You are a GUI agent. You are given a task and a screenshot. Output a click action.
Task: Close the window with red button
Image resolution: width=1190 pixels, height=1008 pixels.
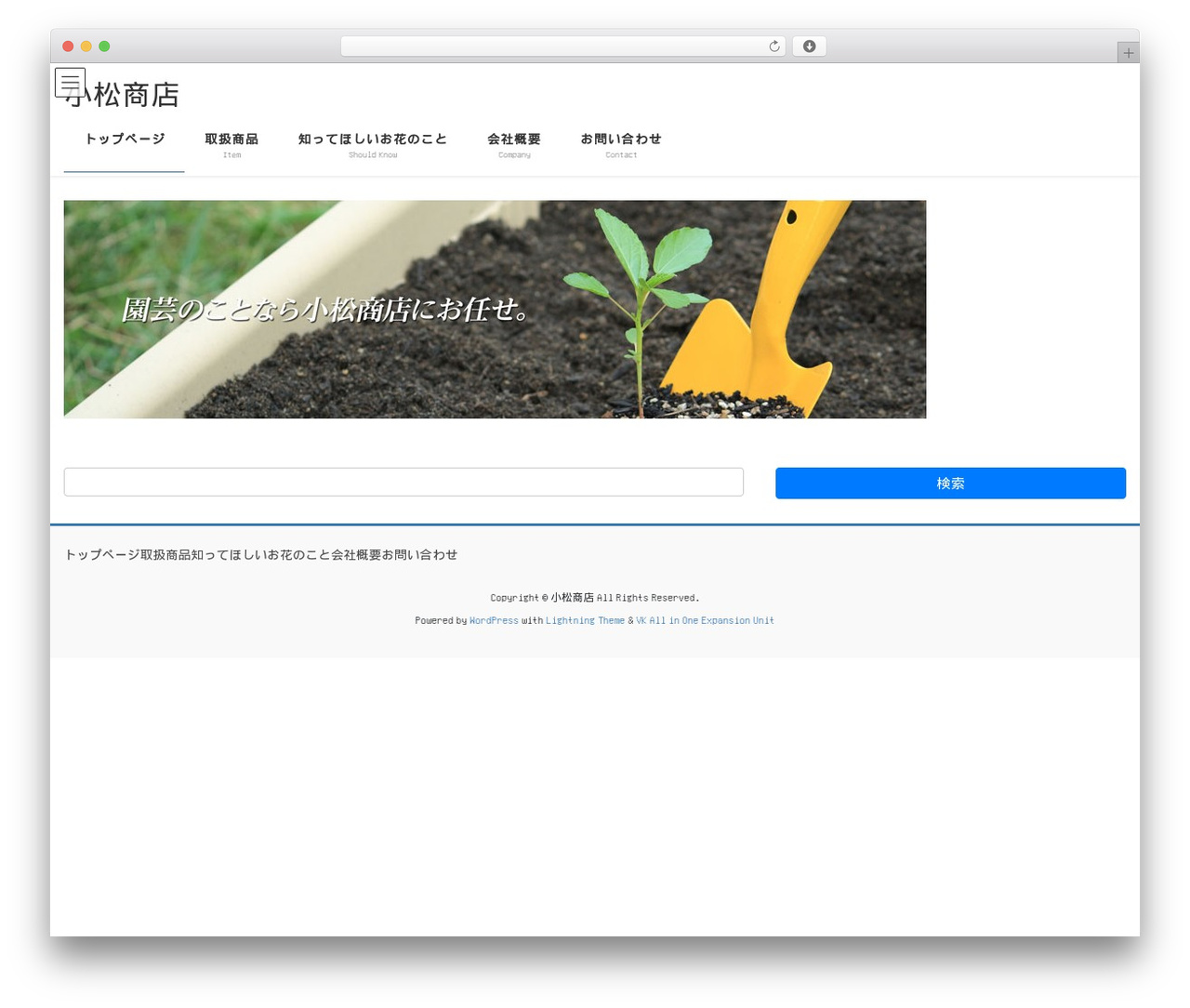coord(68,46)
